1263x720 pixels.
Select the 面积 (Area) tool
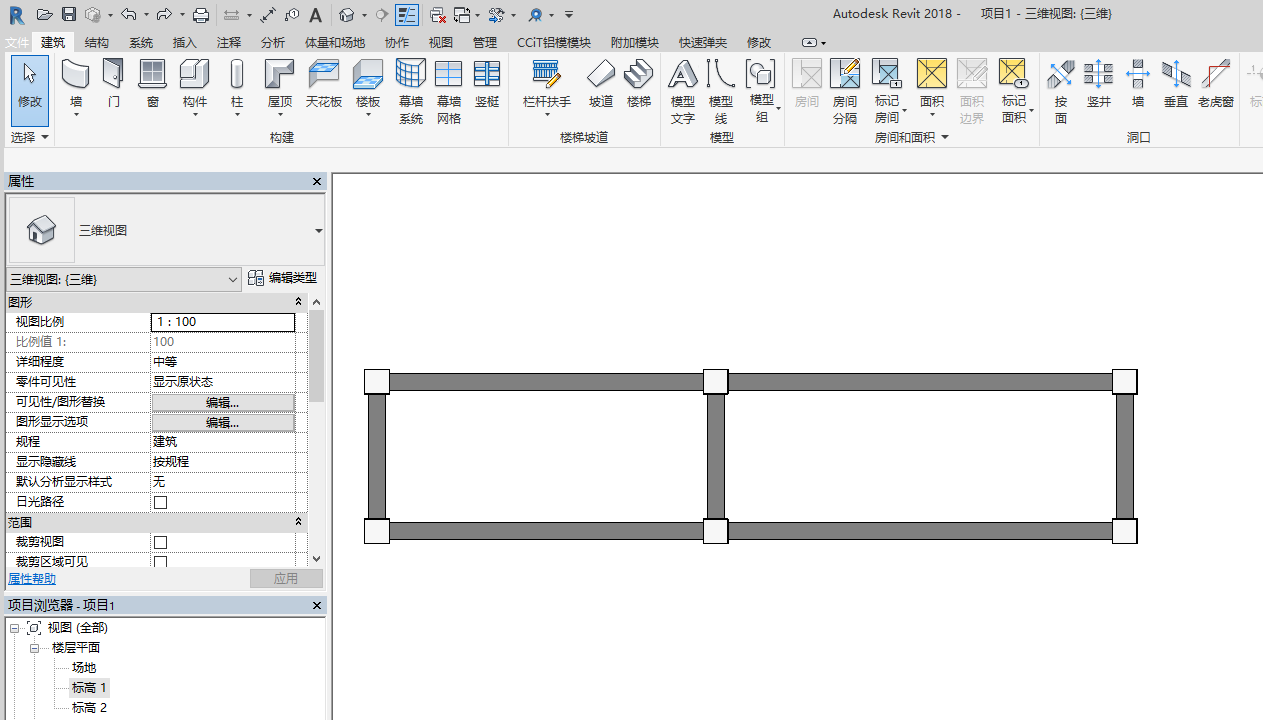(x=932, y=87)
